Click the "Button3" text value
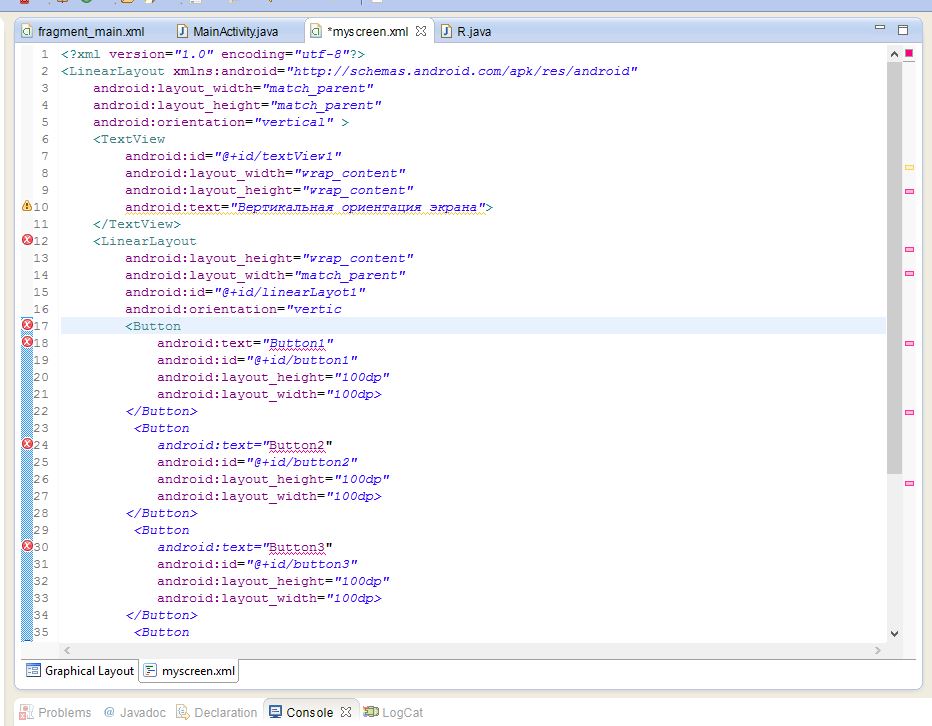Image resolution: width=932 pixels, height=726 pixels. pos(297,547)
